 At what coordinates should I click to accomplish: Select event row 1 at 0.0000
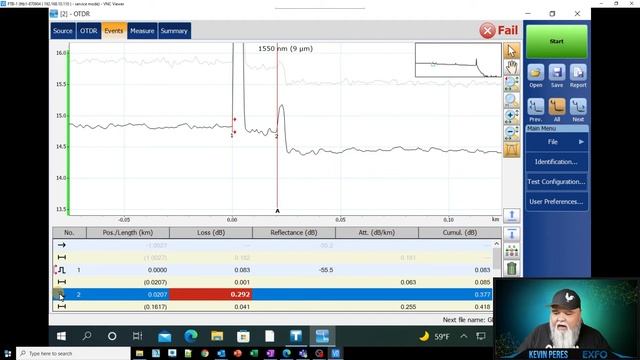(x=272, y=270)
